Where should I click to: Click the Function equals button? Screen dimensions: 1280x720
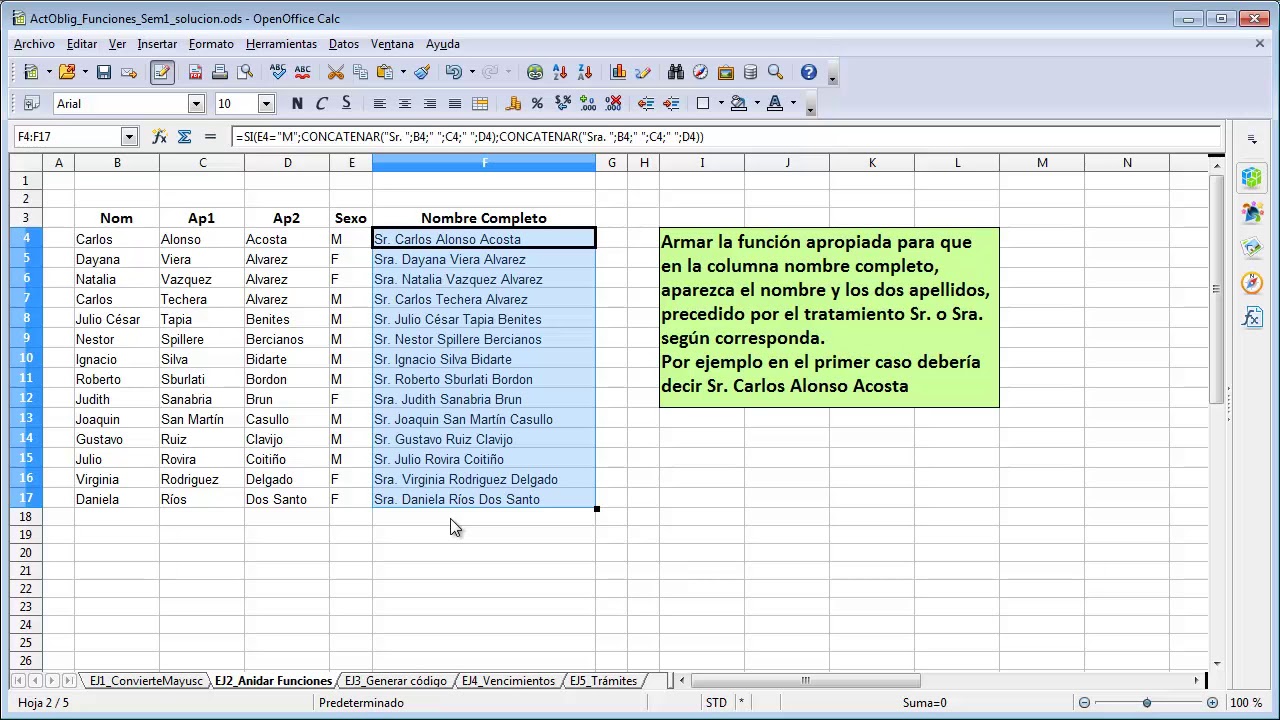click(x=210, y=137)
